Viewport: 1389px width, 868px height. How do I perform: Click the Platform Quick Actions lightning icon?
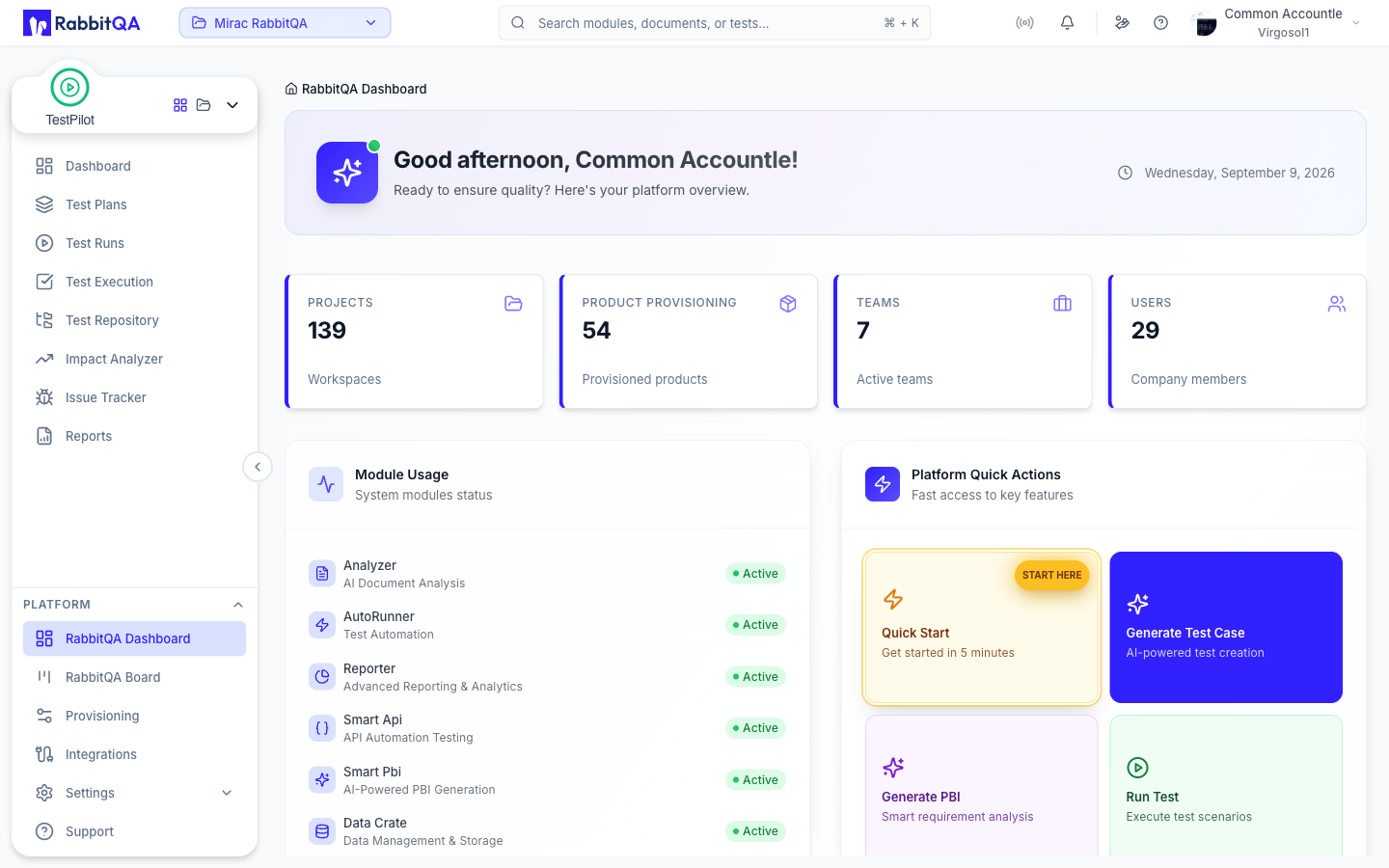pos(883,484)
